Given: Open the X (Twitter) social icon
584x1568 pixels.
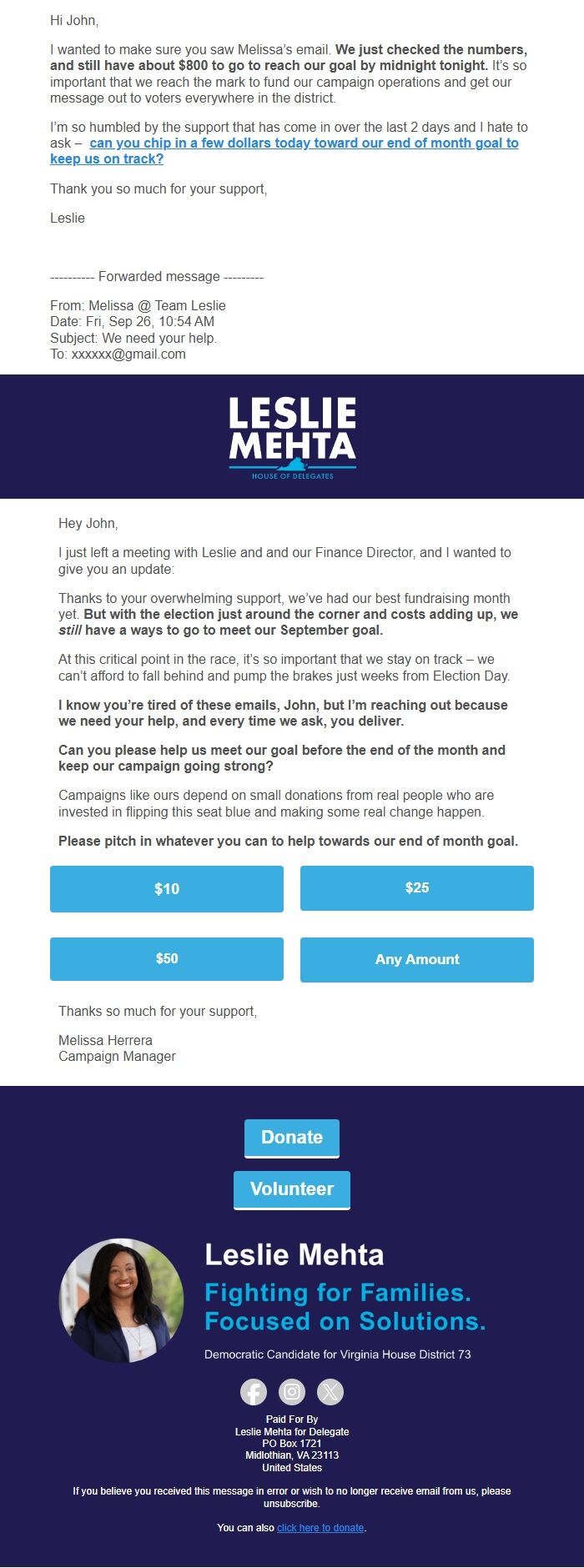Looking at the screenshot, I should point(330,1392).
